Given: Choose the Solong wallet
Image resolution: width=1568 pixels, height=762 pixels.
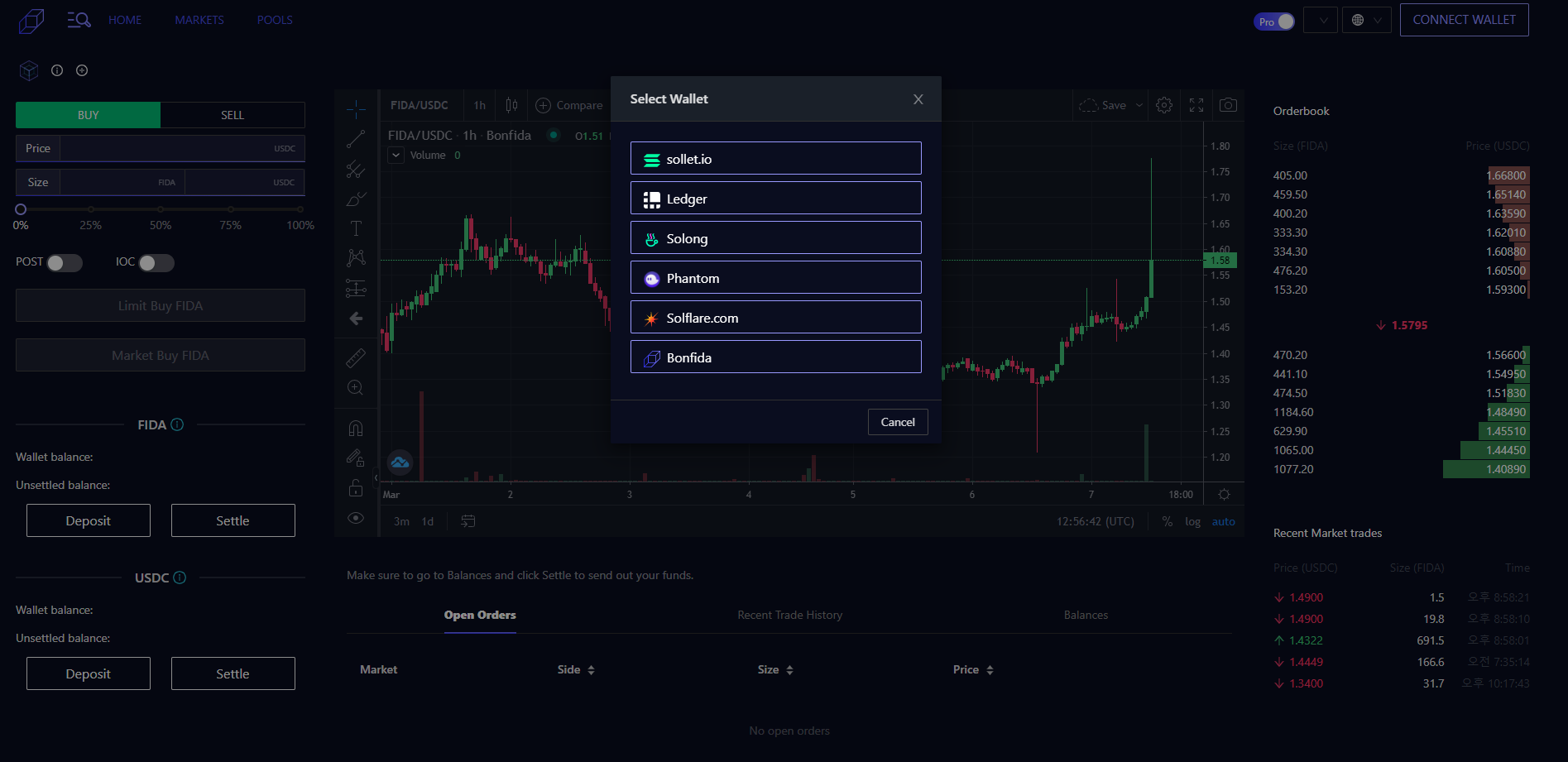Looking at the screenshot, I should 776,237.
